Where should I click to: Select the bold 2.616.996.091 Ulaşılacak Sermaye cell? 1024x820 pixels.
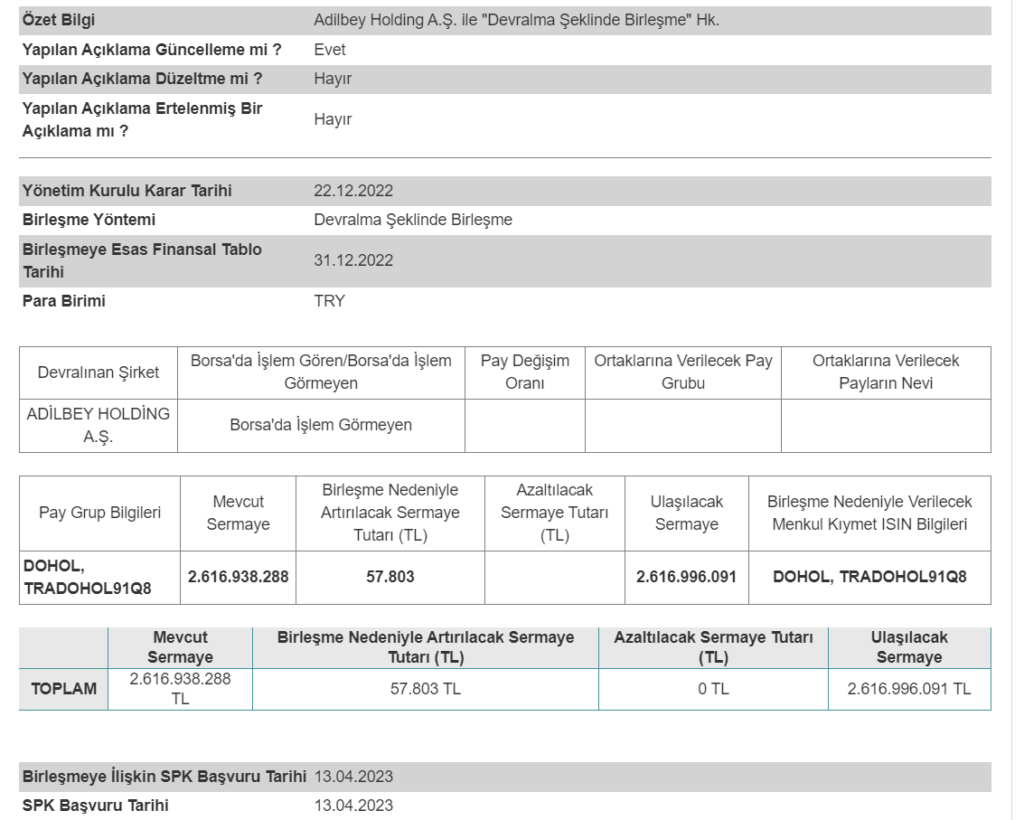pyautogui.click(x=686, y=577)
